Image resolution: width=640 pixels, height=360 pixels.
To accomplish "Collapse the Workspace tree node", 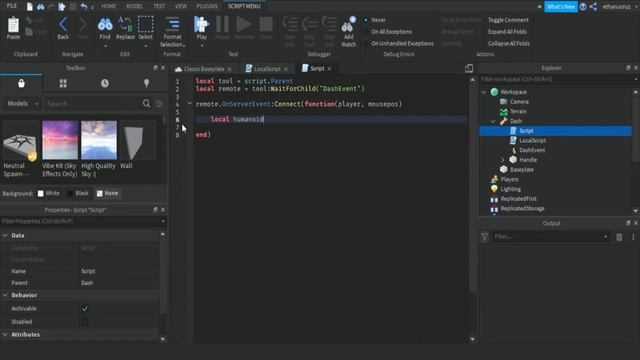I will [x=484, y=92].
